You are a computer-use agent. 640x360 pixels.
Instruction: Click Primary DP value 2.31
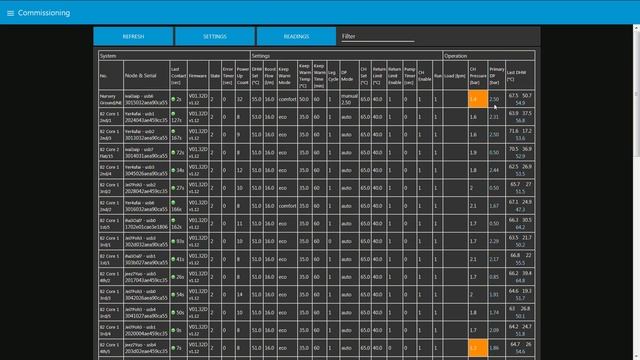pos(494,117)
